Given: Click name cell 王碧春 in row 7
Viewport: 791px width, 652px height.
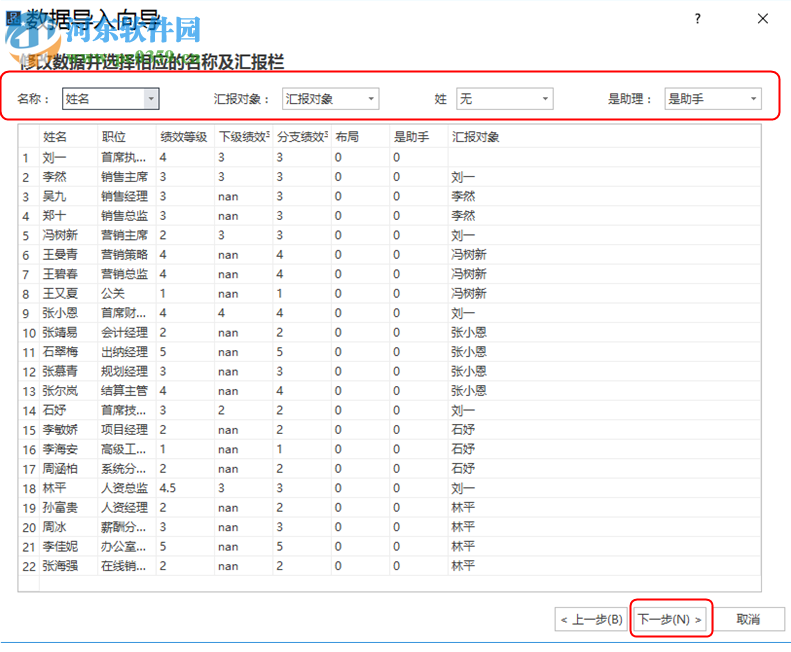Looking at the screenshot, I should point(68,274).
